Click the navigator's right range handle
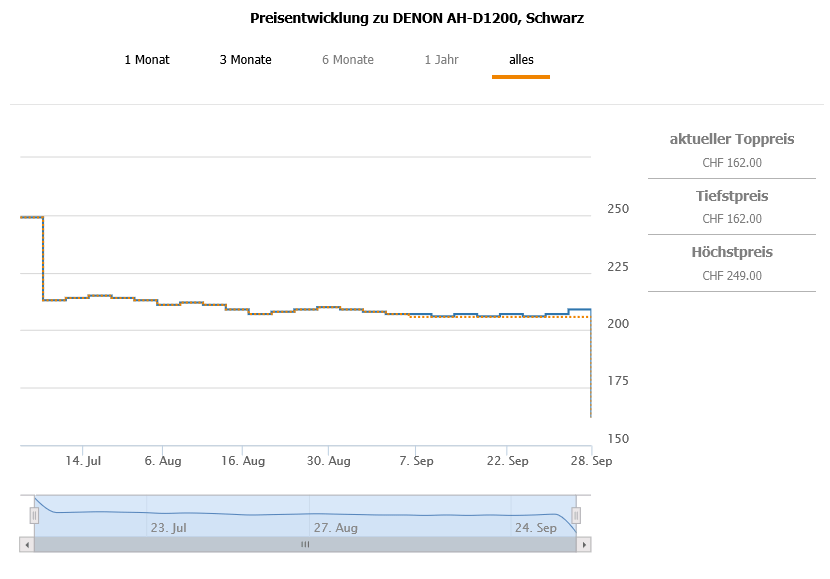 click(x=576, y=515)
